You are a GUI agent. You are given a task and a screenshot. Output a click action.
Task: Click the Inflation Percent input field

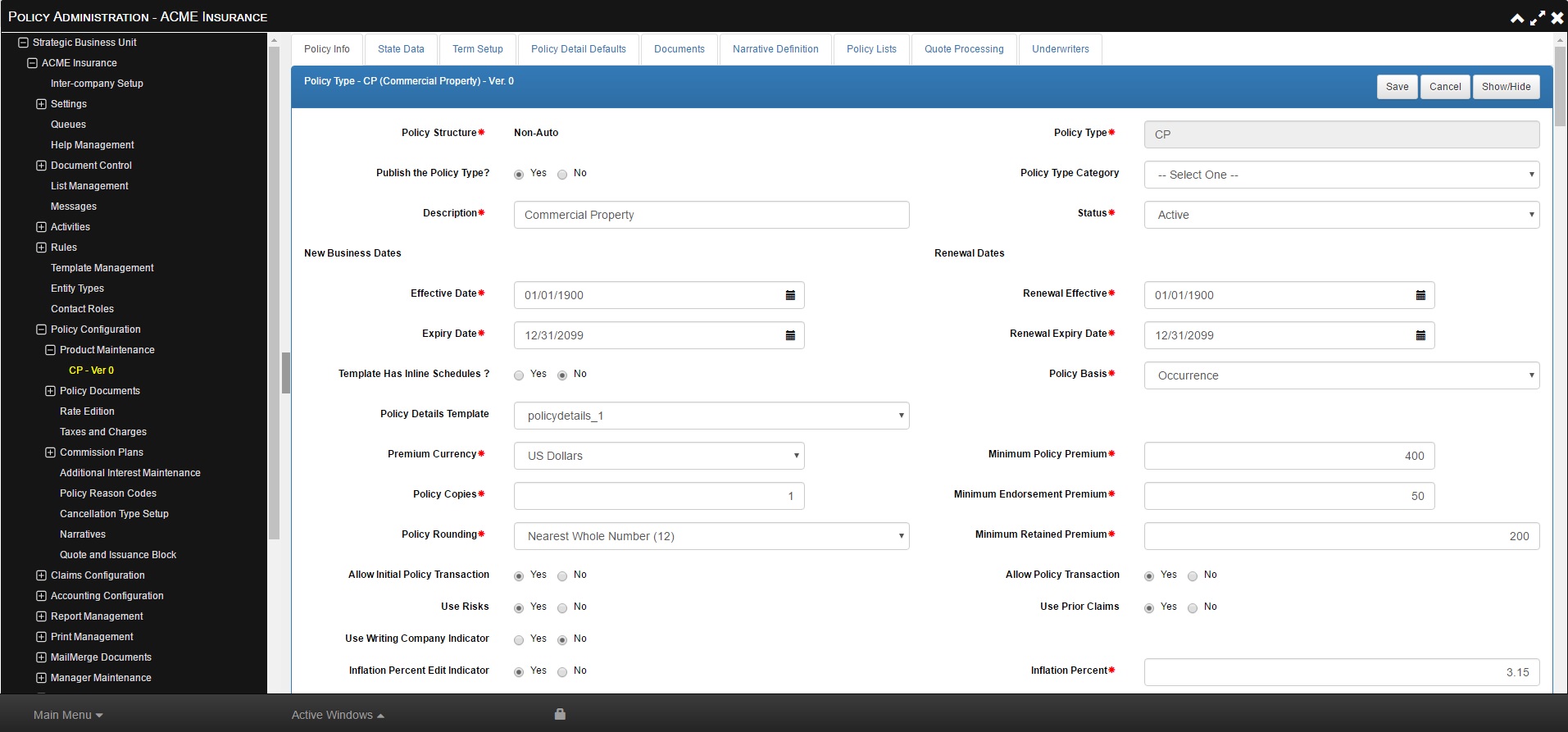[x=1342, y=672]
